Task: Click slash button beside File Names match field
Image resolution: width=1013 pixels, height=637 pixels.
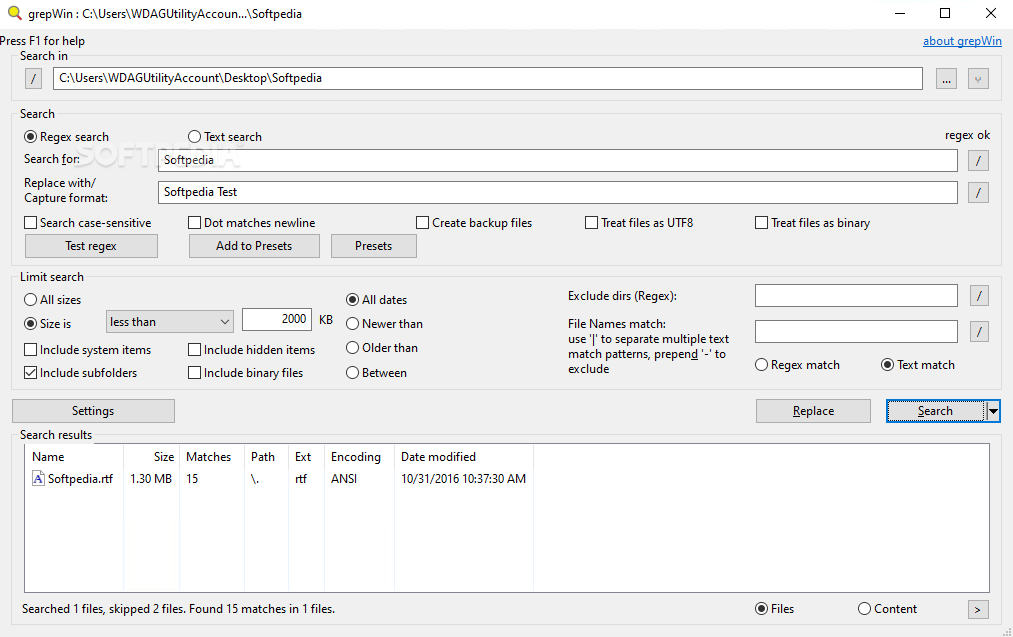Action: [979, 331]
